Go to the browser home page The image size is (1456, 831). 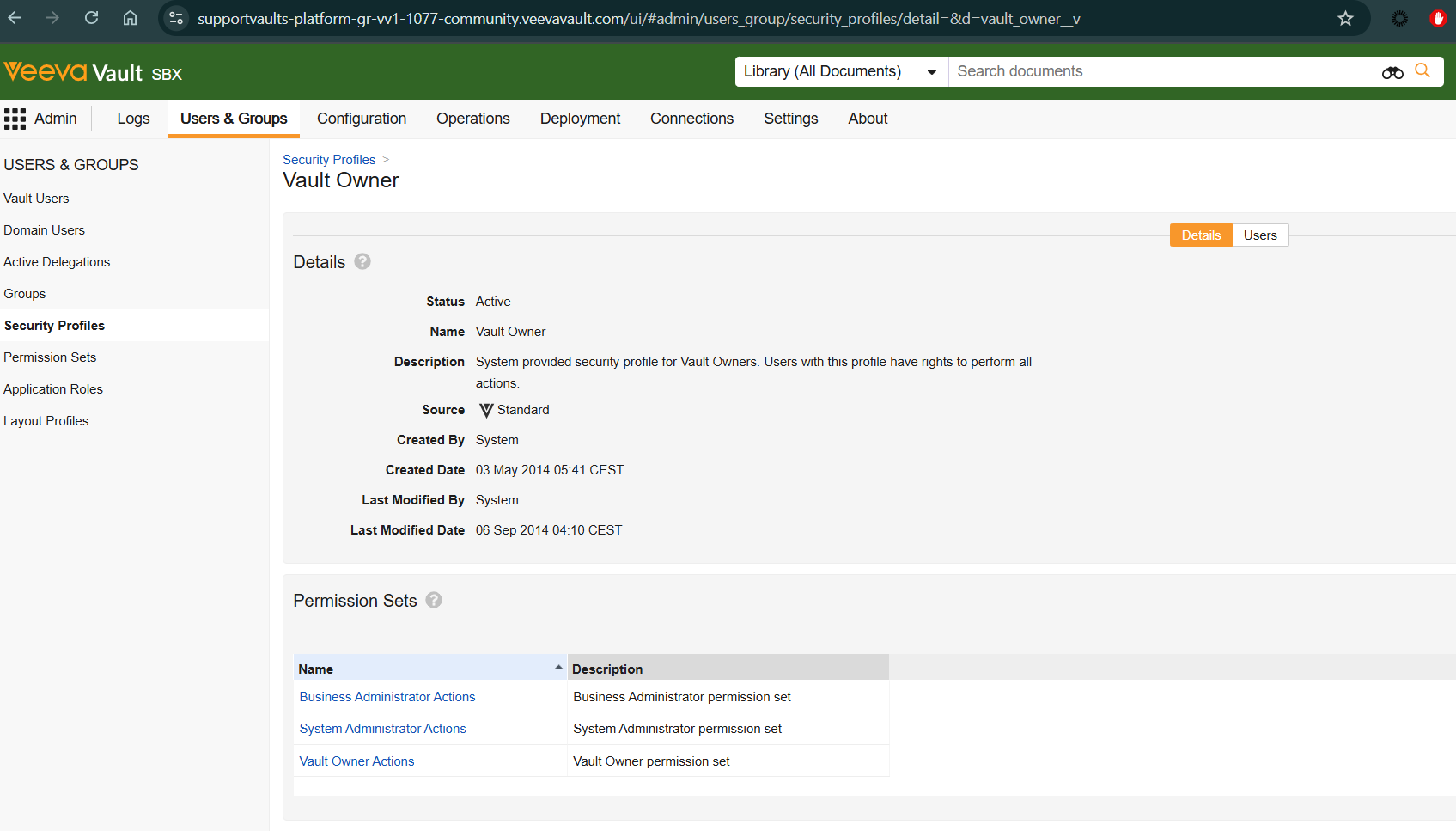130,18
